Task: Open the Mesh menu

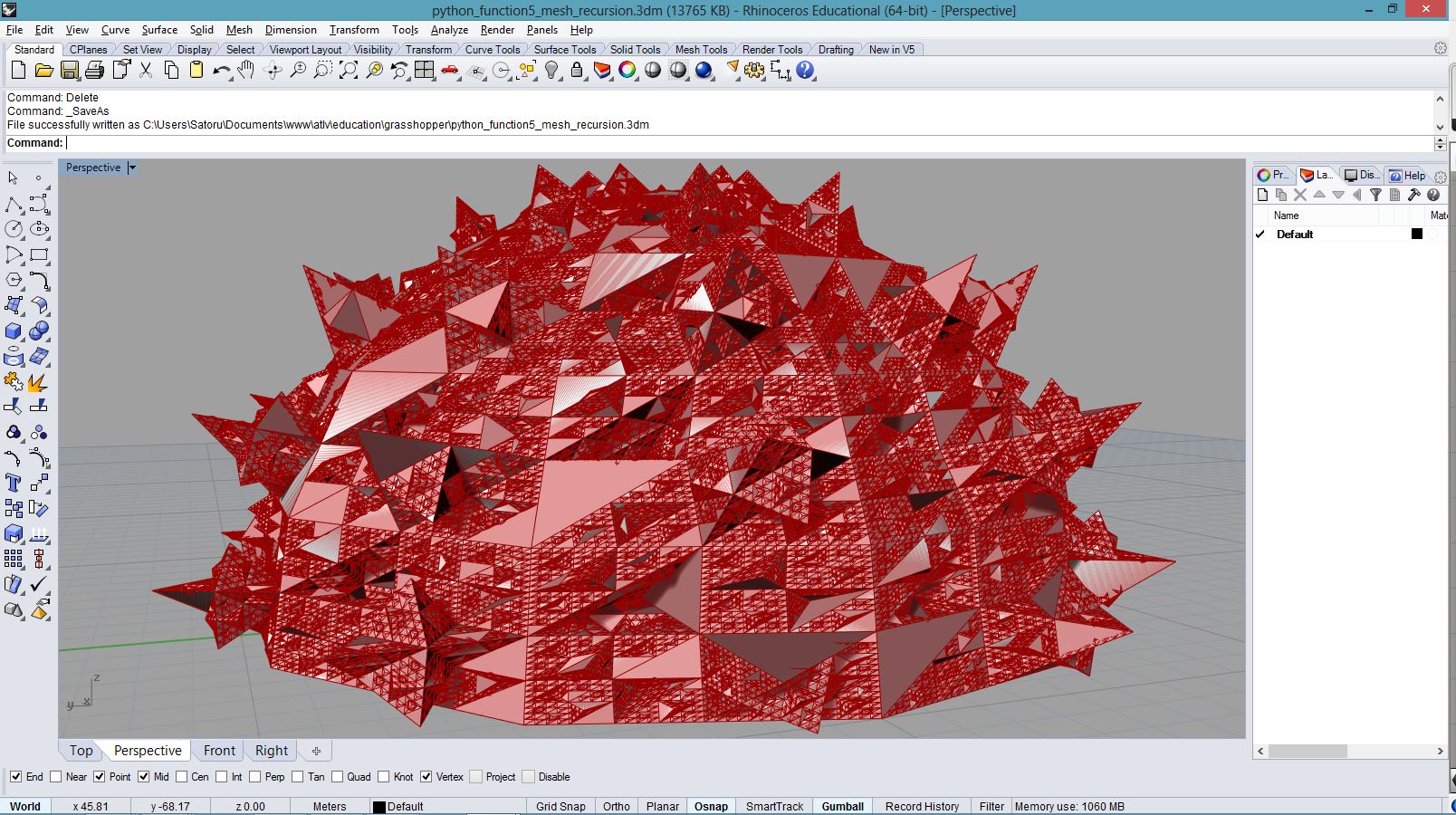Action: click(239, 30)
